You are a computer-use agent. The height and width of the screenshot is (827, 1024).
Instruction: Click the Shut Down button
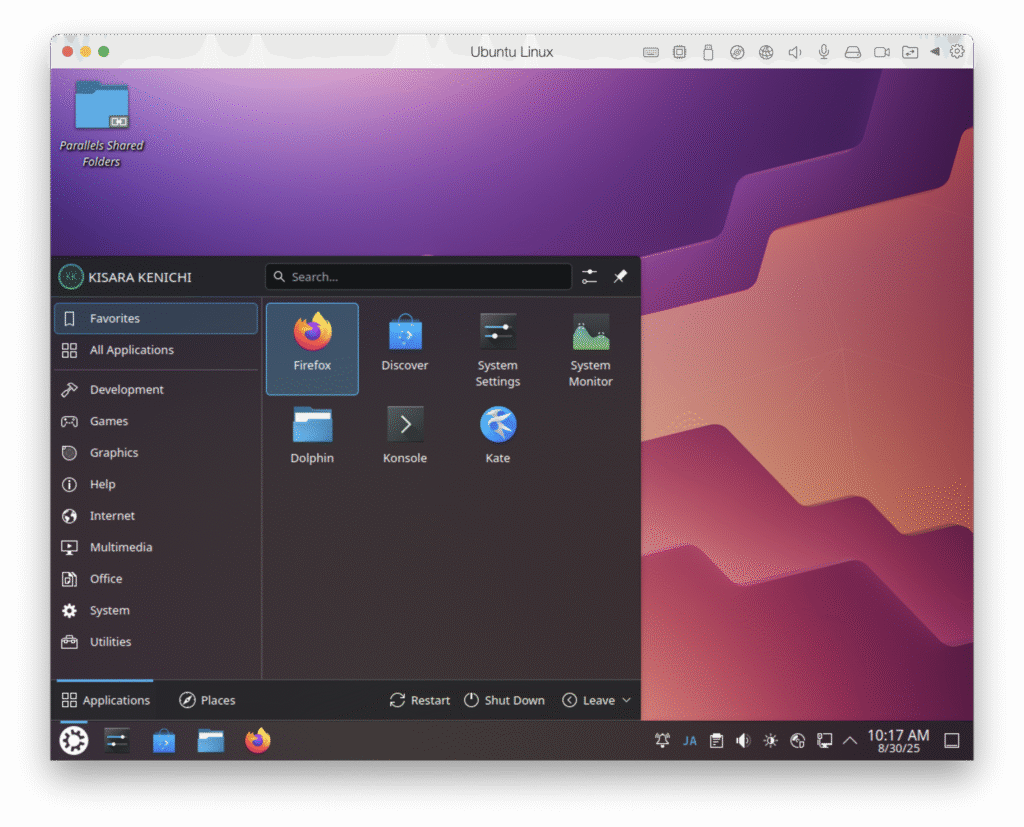504,700
